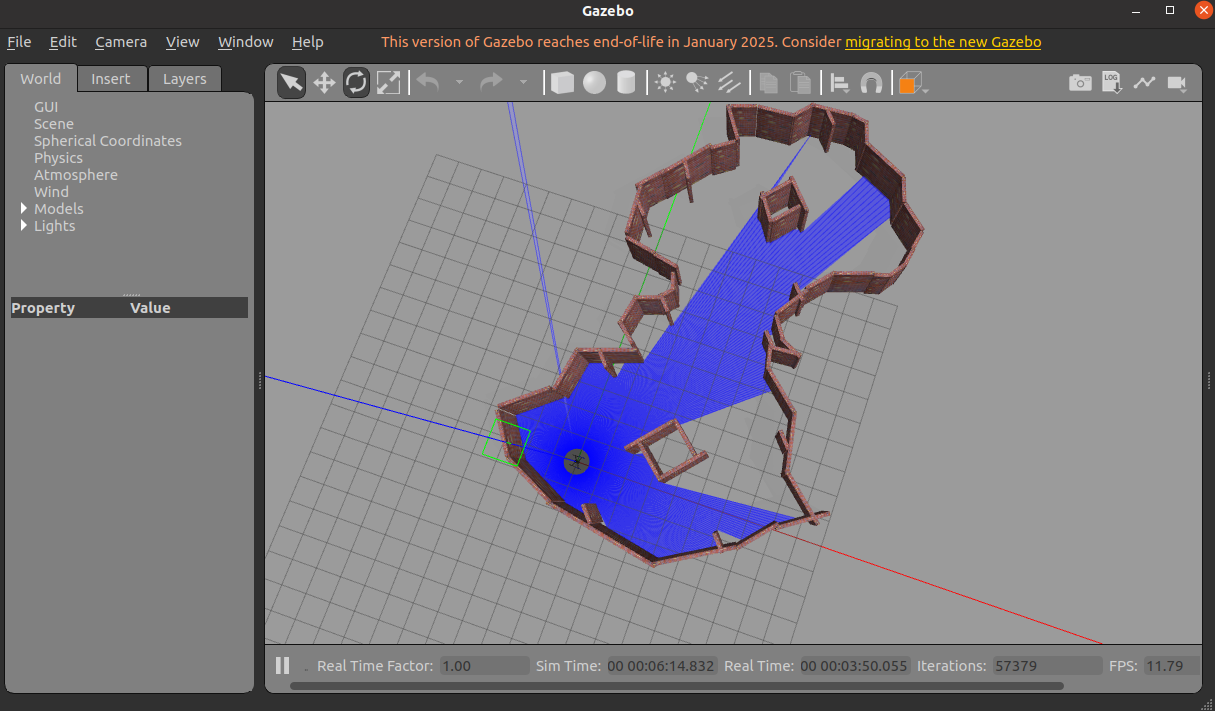Select GUI in the world tree
The width and height of the screenshot is (1215, 711).
(47, 106)
